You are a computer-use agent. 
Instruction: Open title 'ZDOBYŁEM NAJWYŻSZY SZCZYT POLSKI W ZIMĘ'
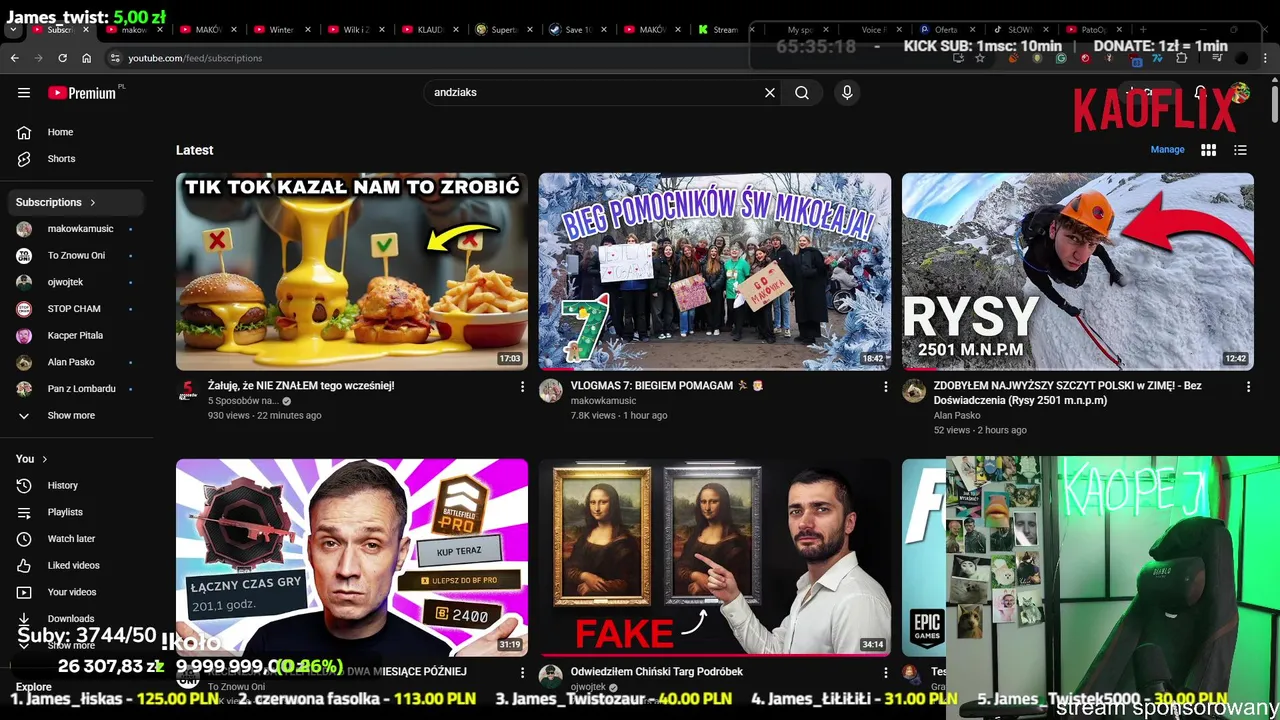(x=1068, y=393)
